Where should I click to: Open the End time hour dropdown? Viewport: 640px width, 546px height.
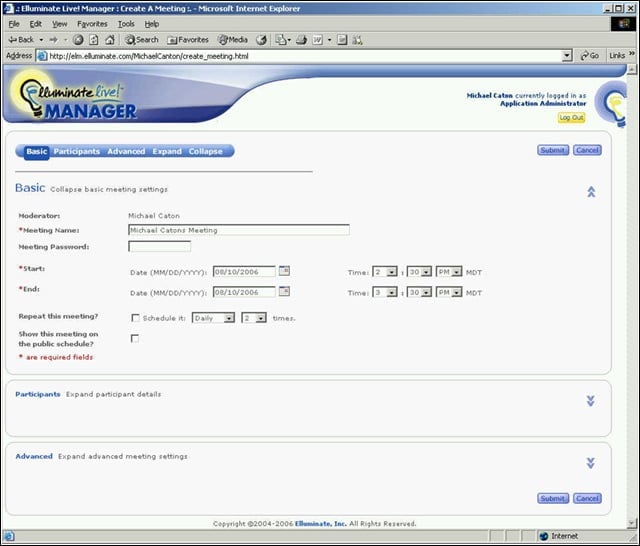(x=385, y=292)
